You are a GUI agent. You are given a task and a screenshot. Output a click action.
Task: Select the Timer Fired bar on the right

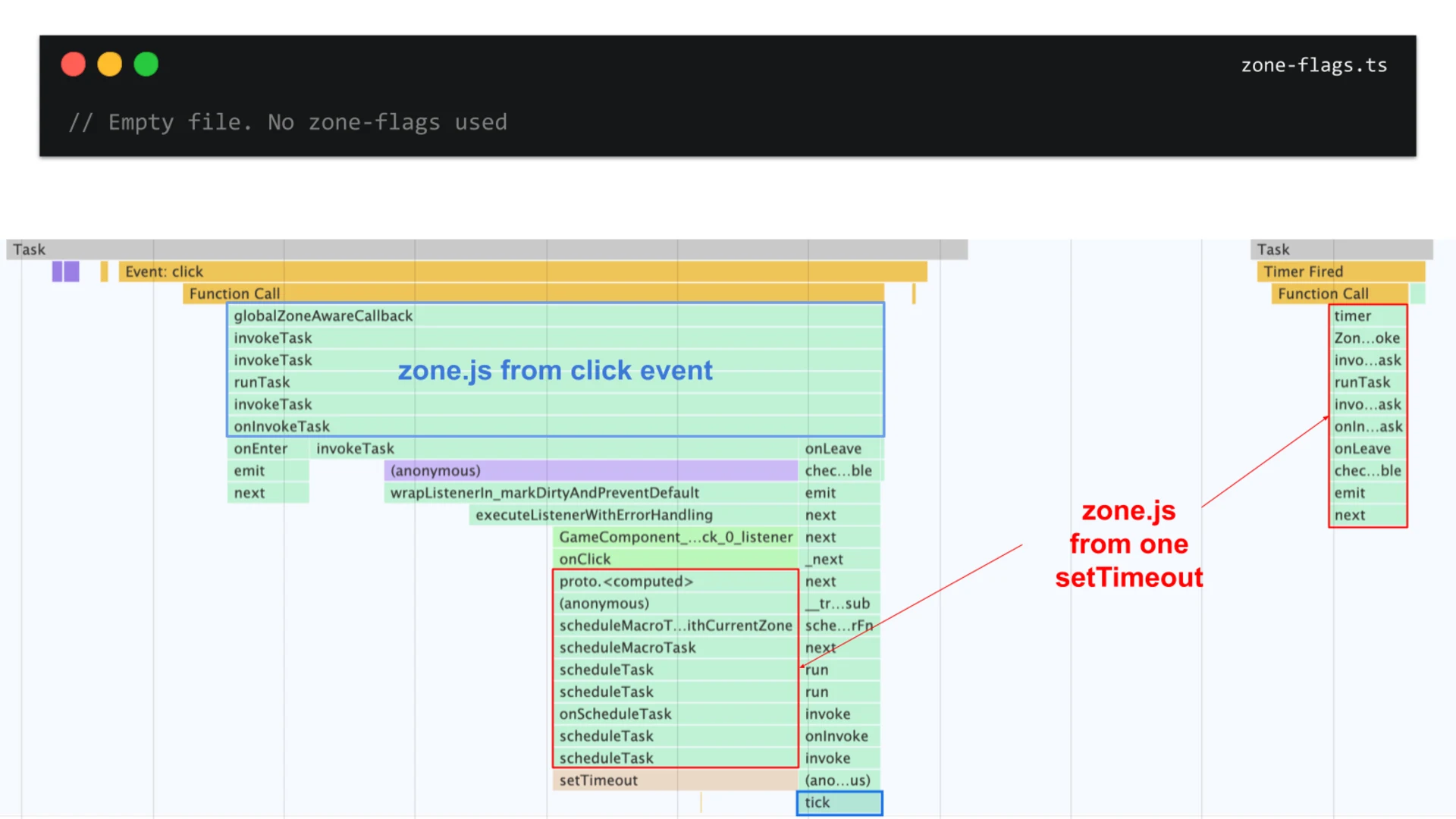pos(1303,271)
